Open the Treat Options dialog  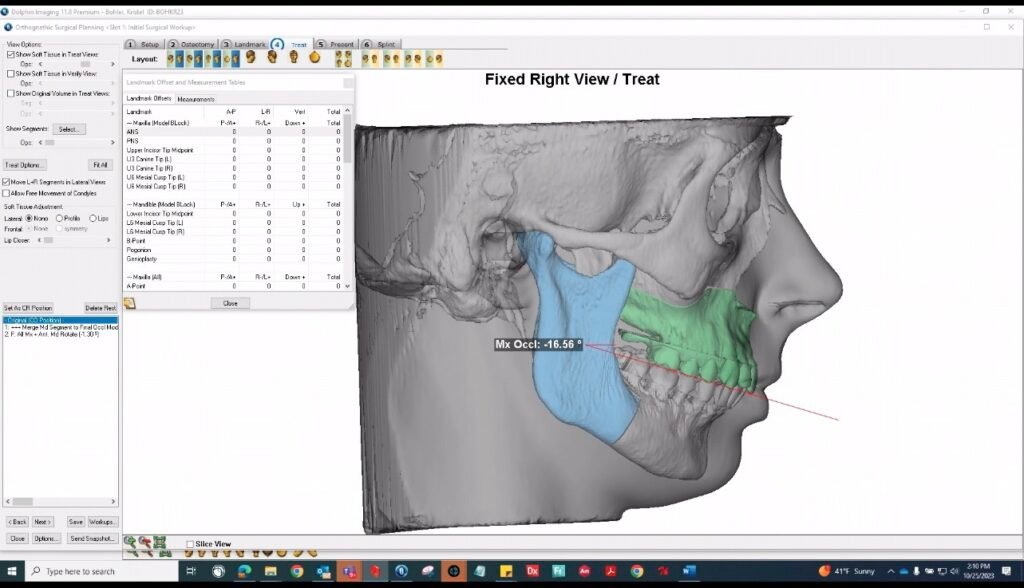pos(25,165)
